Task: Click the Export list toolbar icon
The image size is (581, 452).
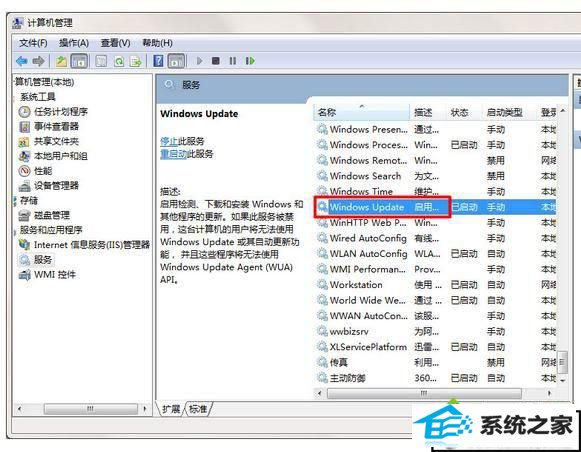Action: pos(136,61)
